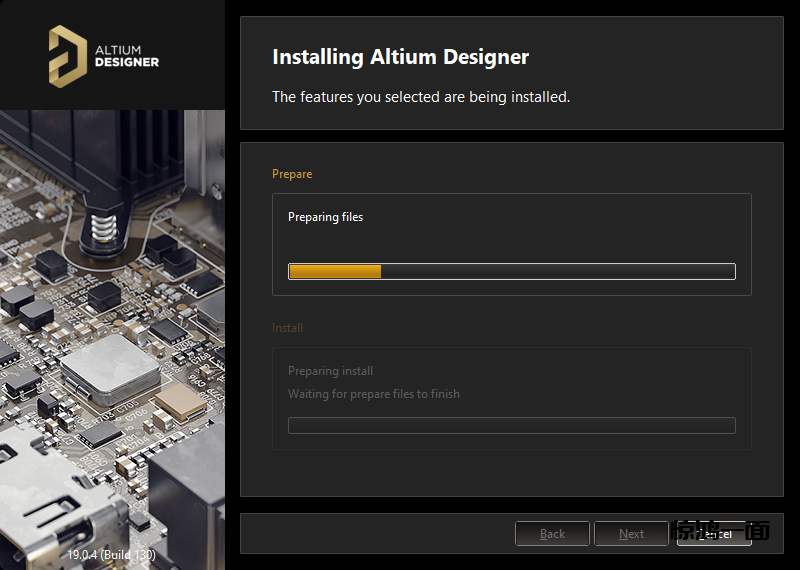Click the disabled Next button

tap(631, 534)
